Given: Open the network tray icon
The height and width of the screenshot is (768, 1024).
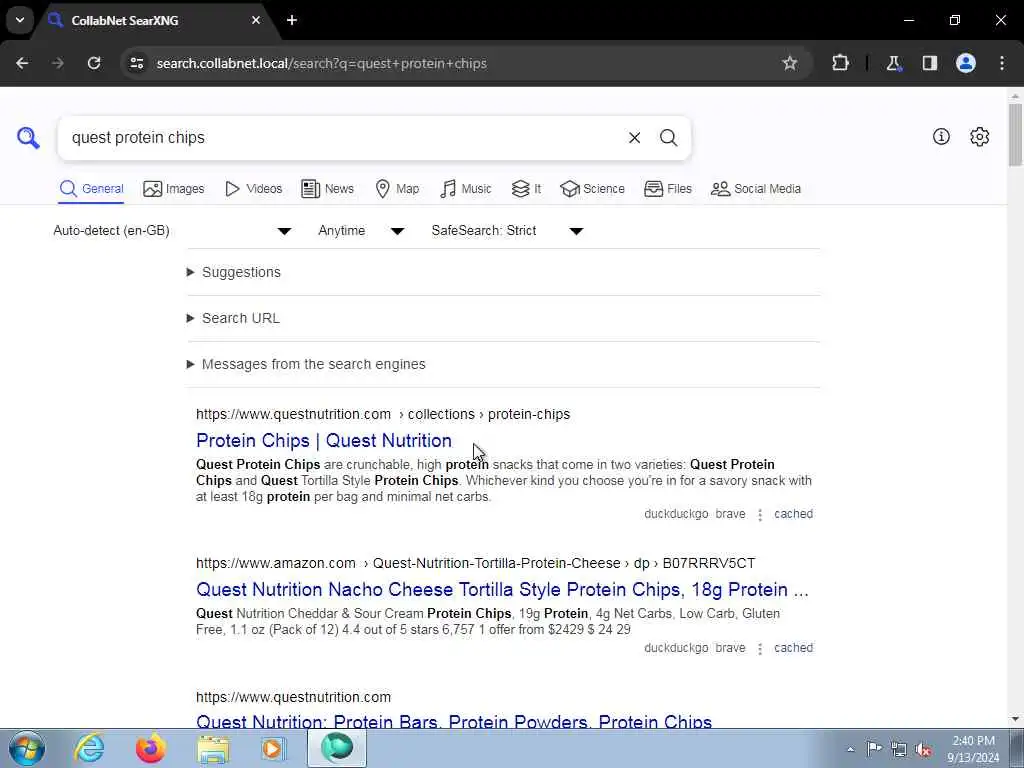Looking at the screenshot, I should (899, 749).
